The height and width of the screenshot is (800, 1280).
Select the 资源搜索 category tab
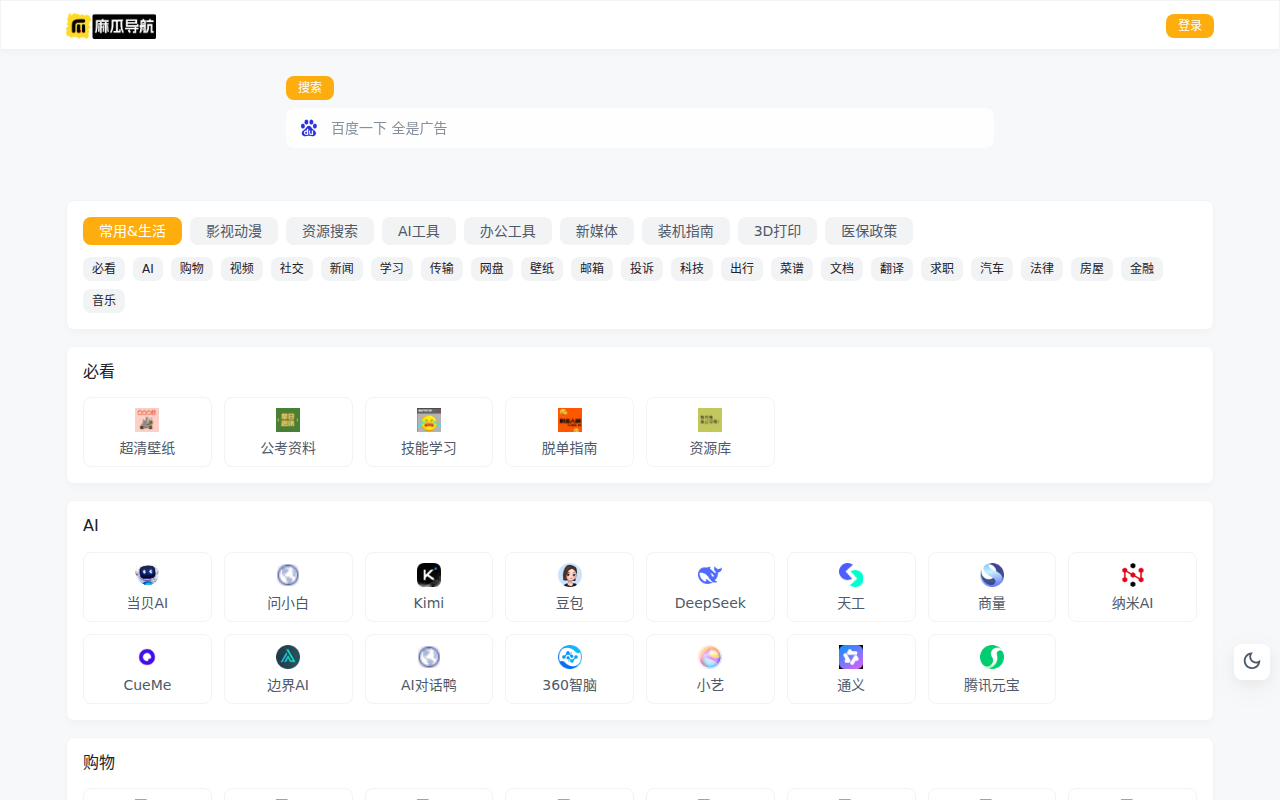(330, 231)
